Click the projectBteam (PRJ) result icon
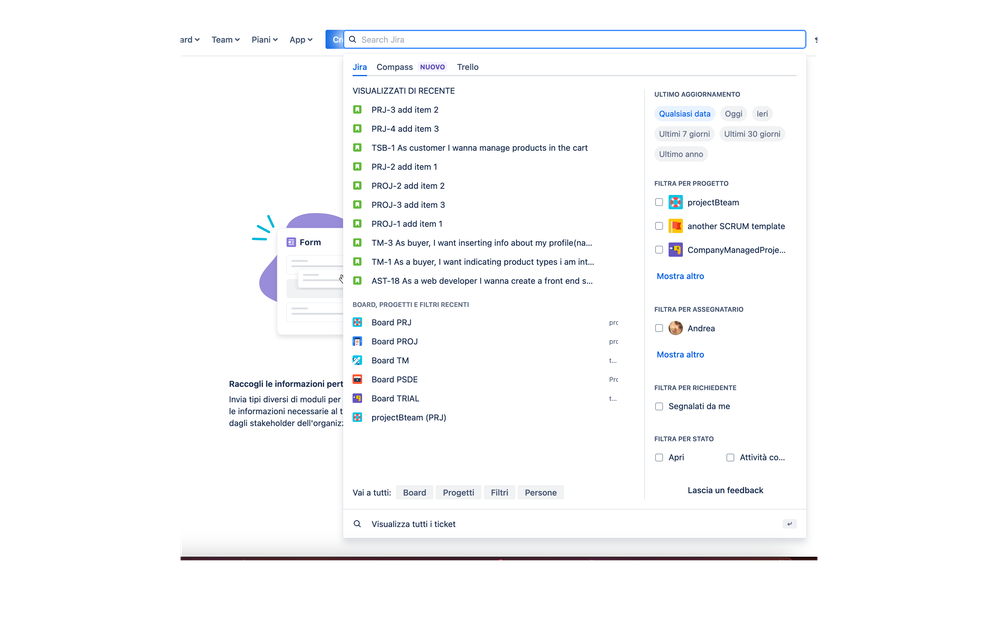998x624 pixels. pyautogui.click(x=358, y=418)
